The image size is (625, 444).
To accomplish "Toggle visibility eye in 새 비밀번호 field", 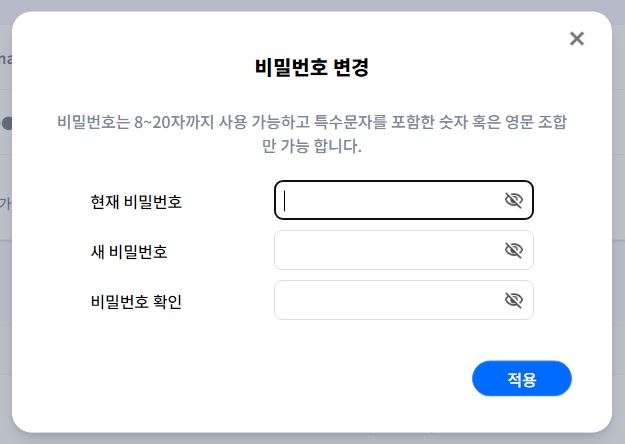I will tap(514, 250).
